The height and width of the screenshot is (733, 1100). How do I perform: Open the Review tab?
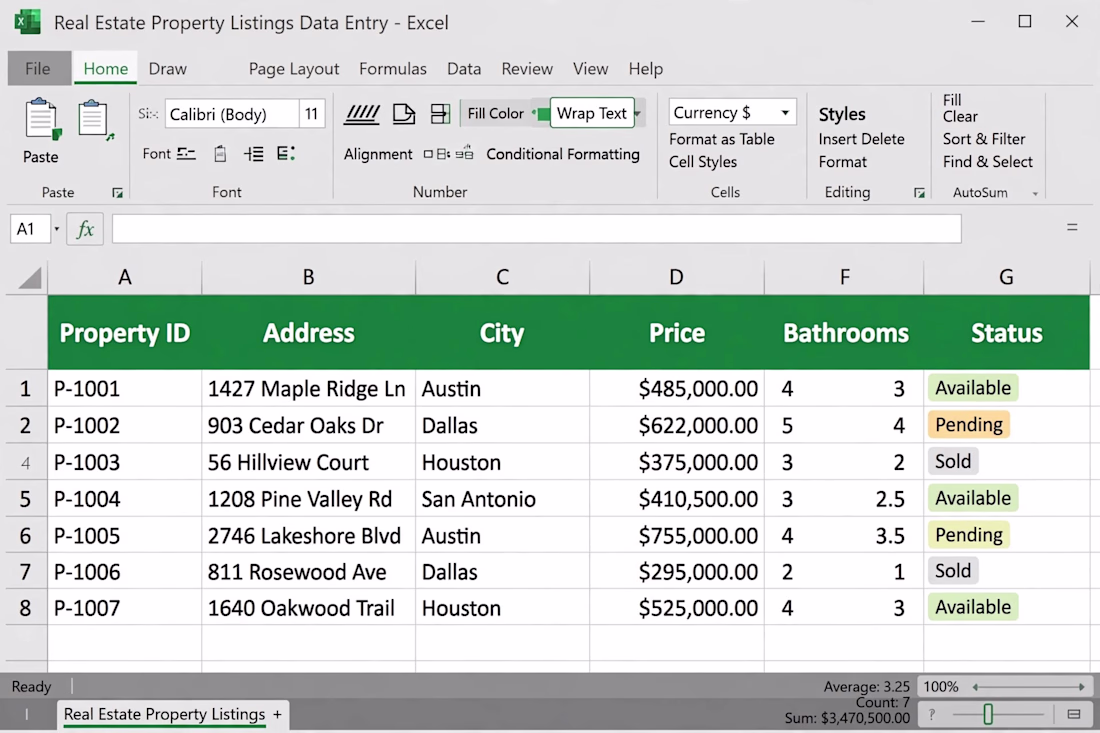[x=527, y=69]
